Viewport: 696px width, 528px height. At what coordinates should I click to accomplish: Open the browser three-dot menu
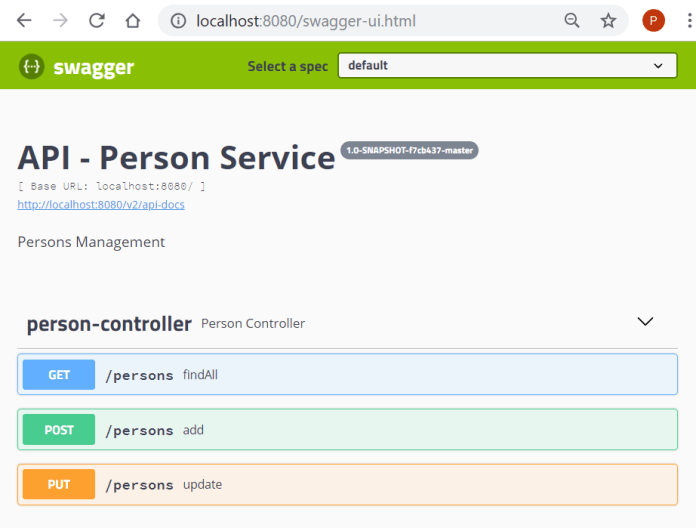click(689, 20)
